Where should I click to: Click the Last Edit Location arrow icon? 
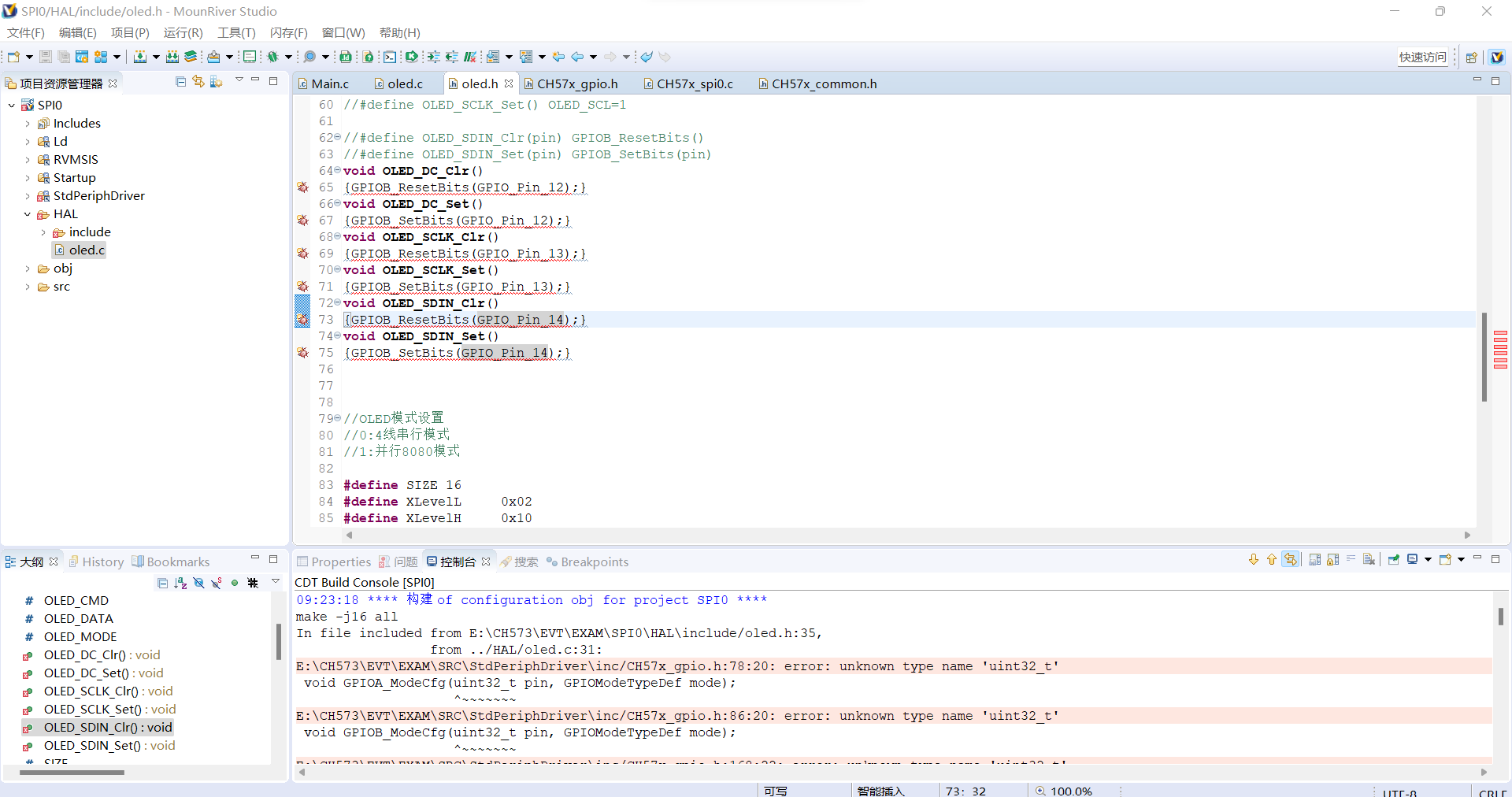(558, 57)
